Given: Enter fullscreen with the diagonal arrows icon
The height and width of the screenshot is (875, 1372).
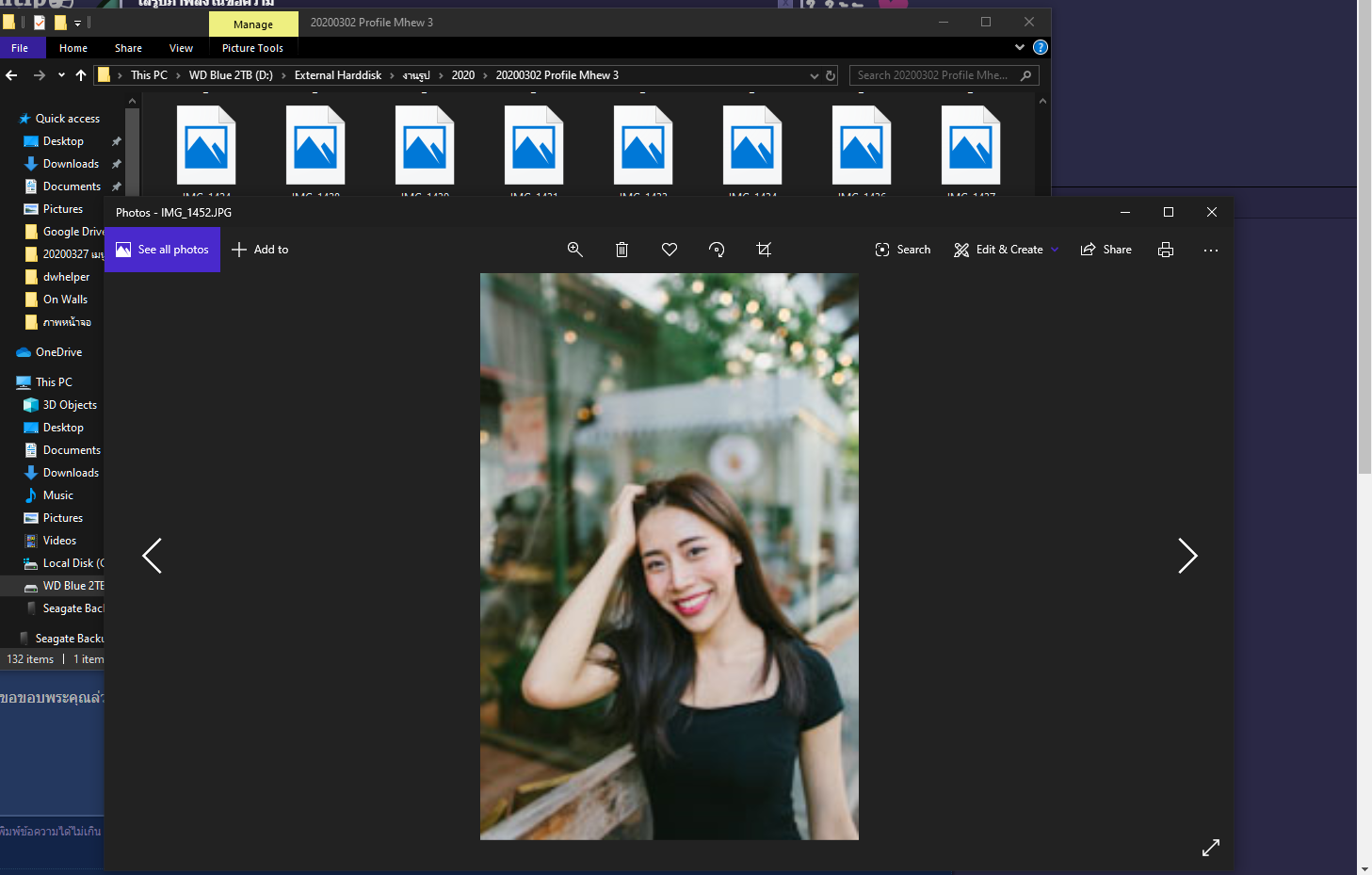Looking at the screenshot, I should [1211, 848].
